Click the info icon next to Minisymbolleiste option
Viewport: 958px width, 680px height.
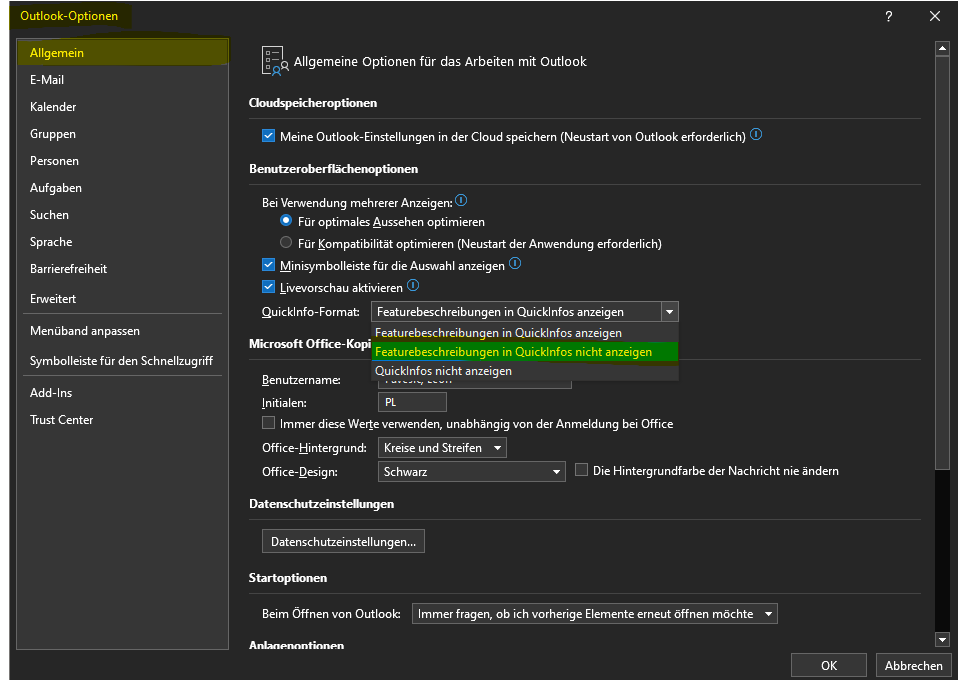click(515, 263)
